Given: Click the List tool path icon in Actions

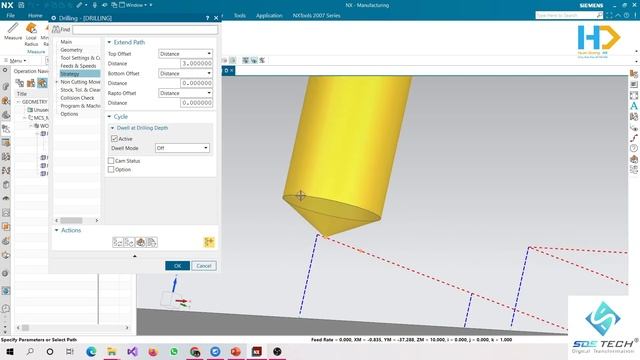Looking at the screenshot, I should tap(152, 242).
